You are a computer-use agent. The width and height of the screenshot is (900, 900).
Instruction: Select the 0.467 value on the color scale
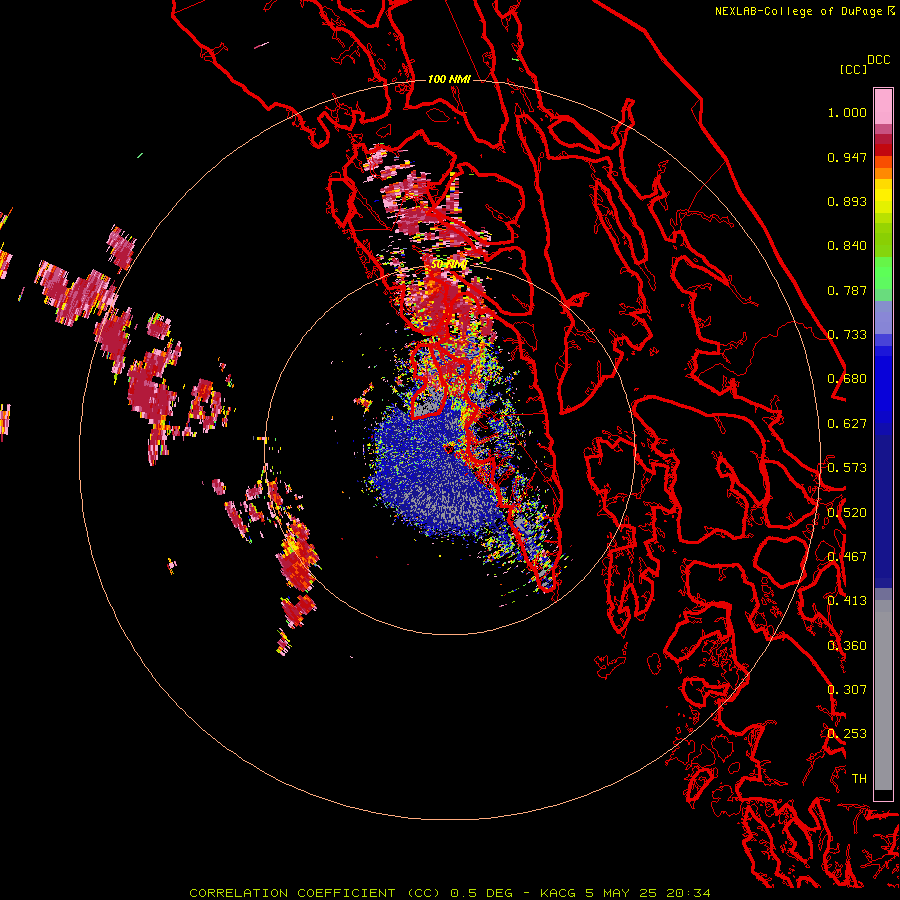[847, 557]
